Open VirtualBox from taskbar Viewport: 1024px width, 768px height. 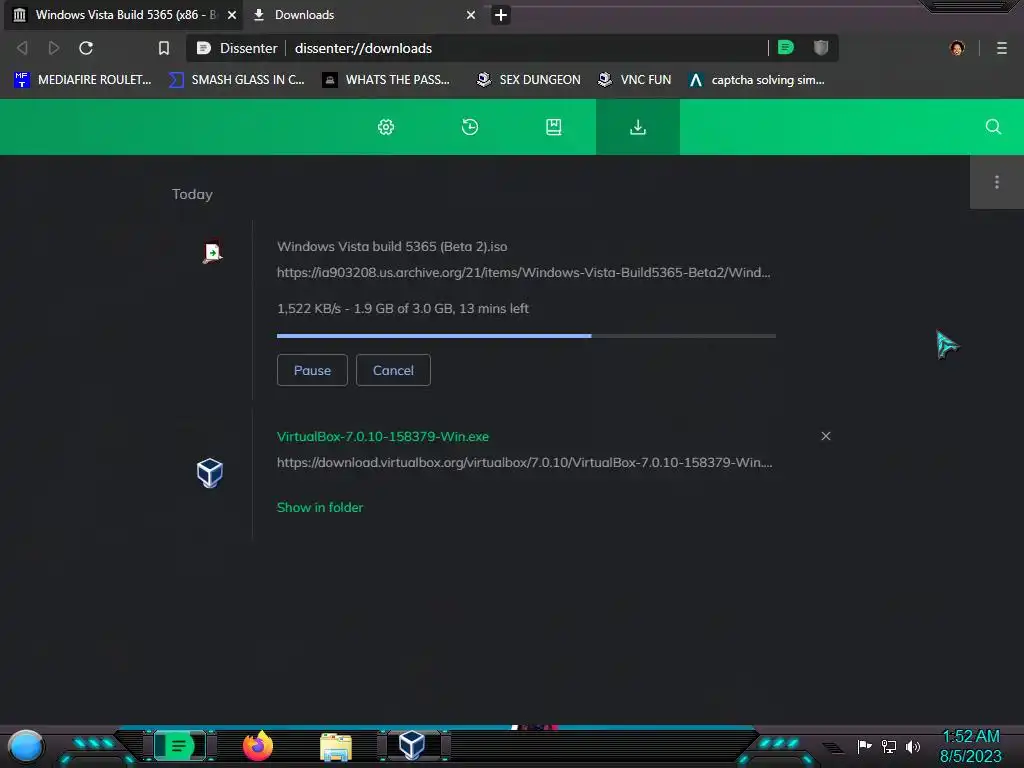coord(412,745)
